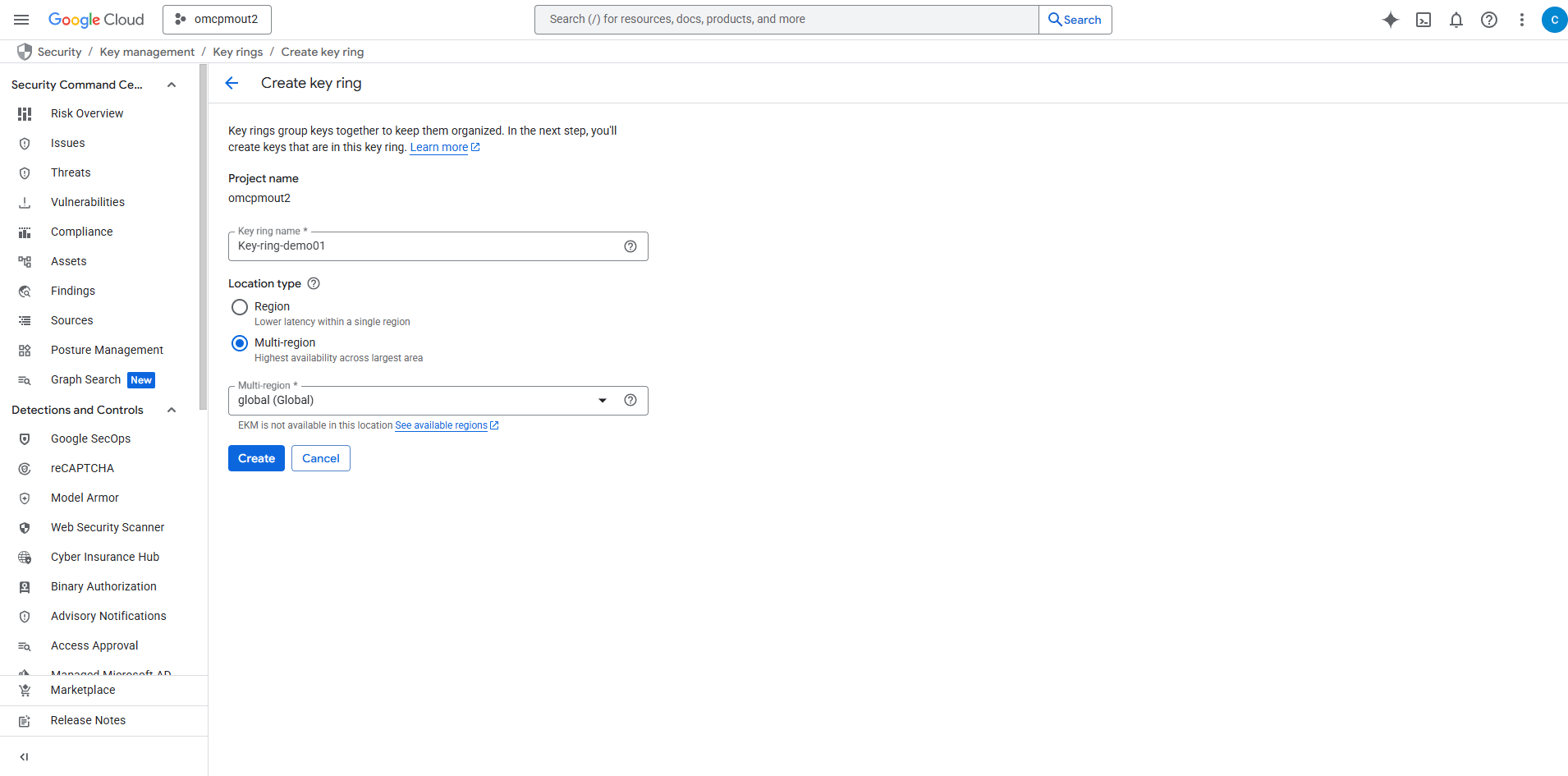Image resolution: width=1568 pixels, height=776 pixels.
Task: Select Risk Overview in Security Command Center
Action: (87, 113)
